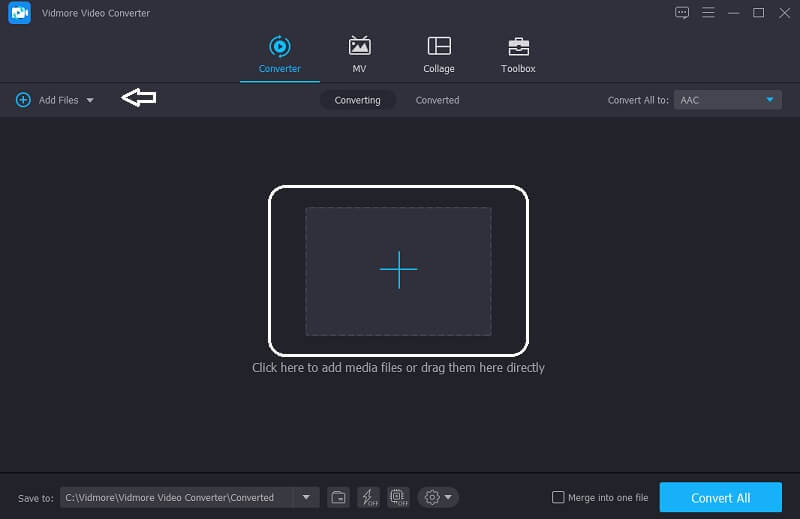The height and width of the screenshot is (519, 800).
Task: Click the feedback chat icon
Action: pos(682,13)
